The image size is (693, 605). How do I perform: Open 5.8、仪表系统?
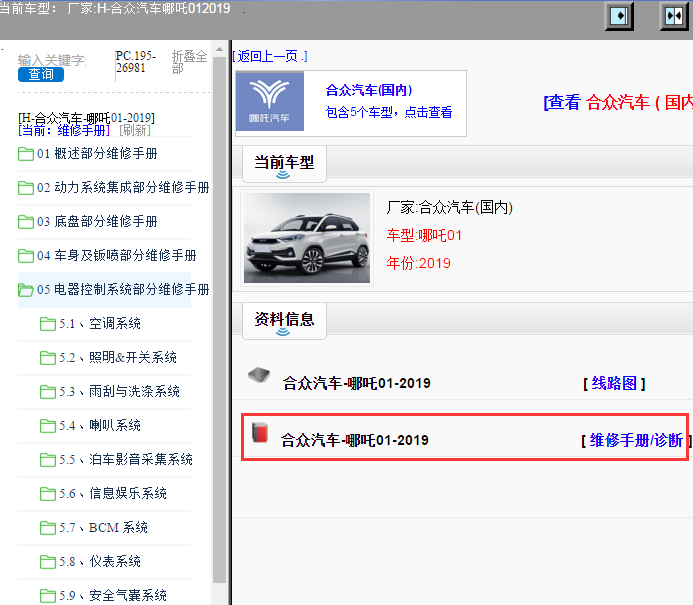[100, 562]
